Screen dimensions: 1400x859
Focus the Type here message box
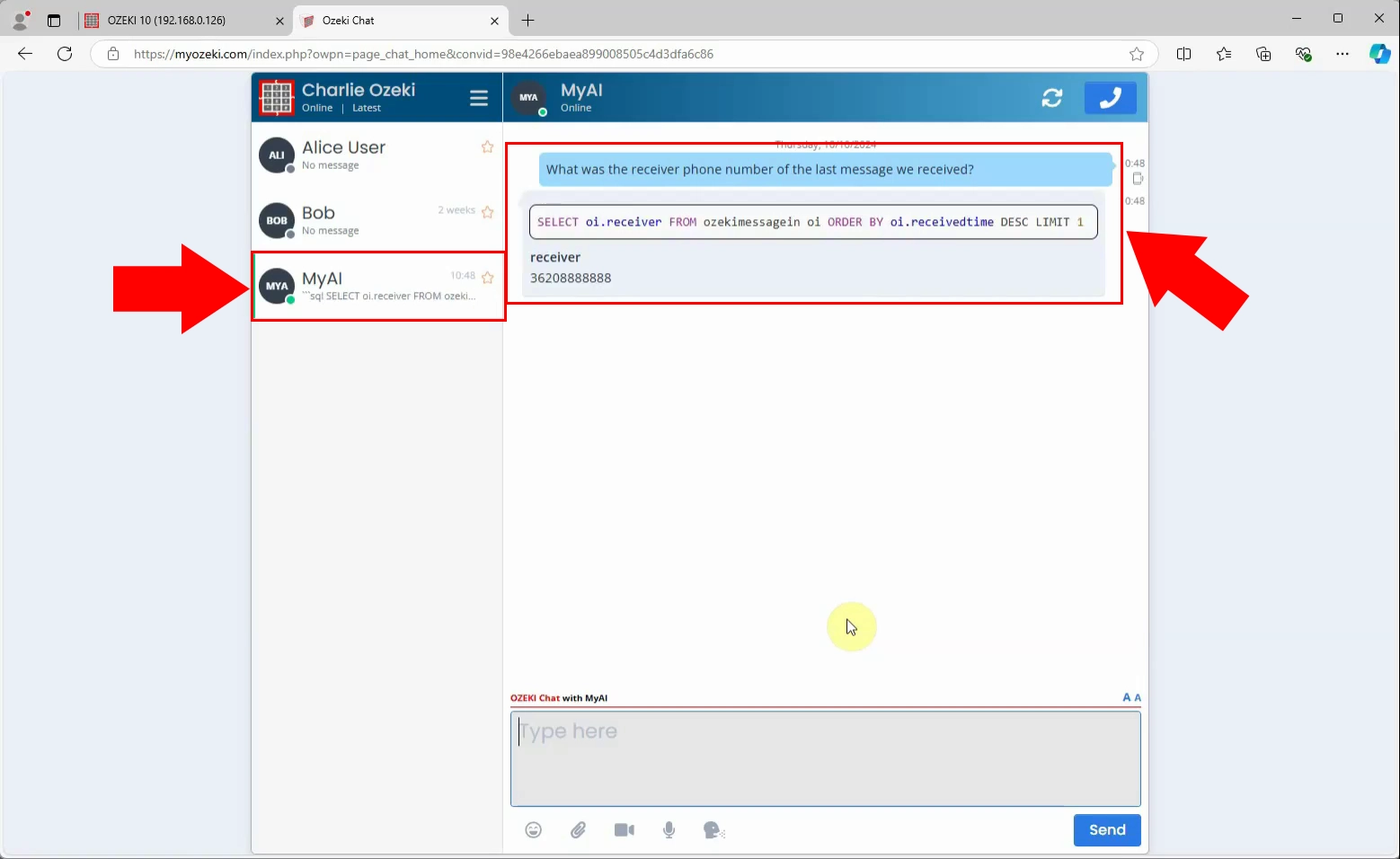826,759
